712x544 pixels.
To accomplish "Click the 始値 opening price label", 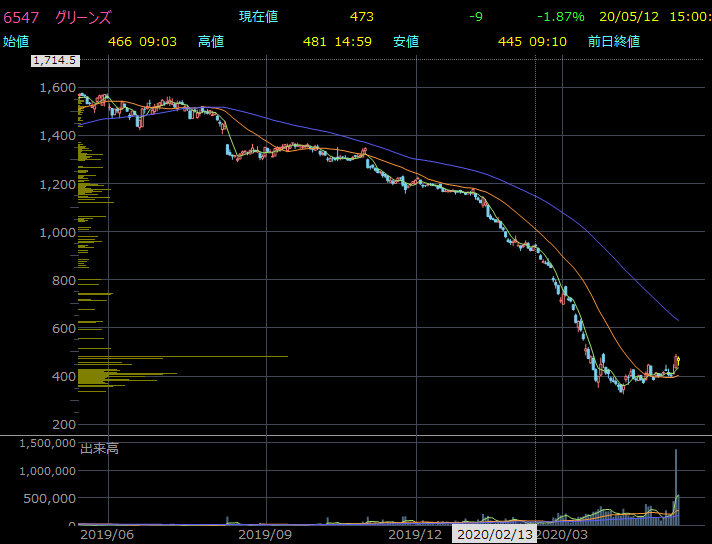I will coord(16,41).
